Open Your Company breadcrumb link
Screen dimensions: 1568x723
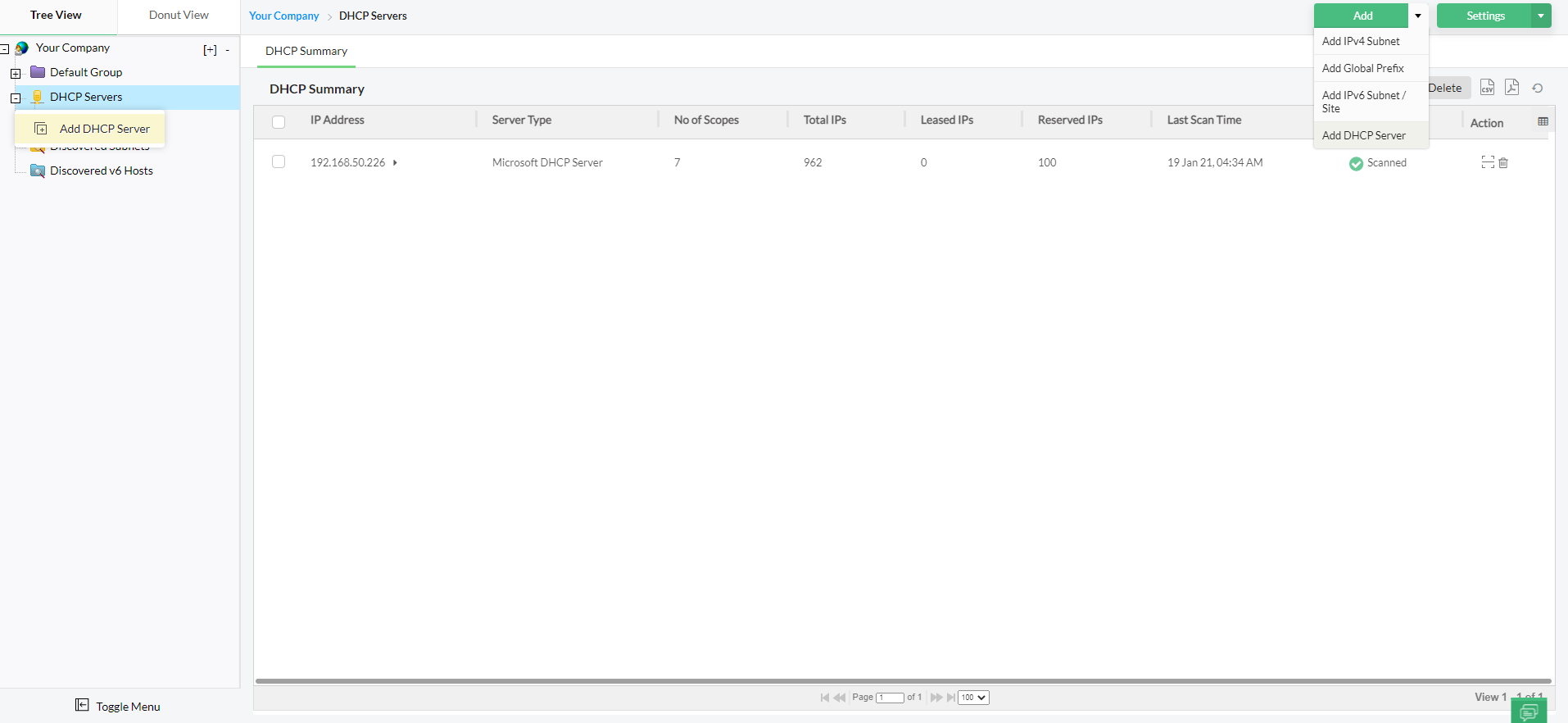pos(283,16)
